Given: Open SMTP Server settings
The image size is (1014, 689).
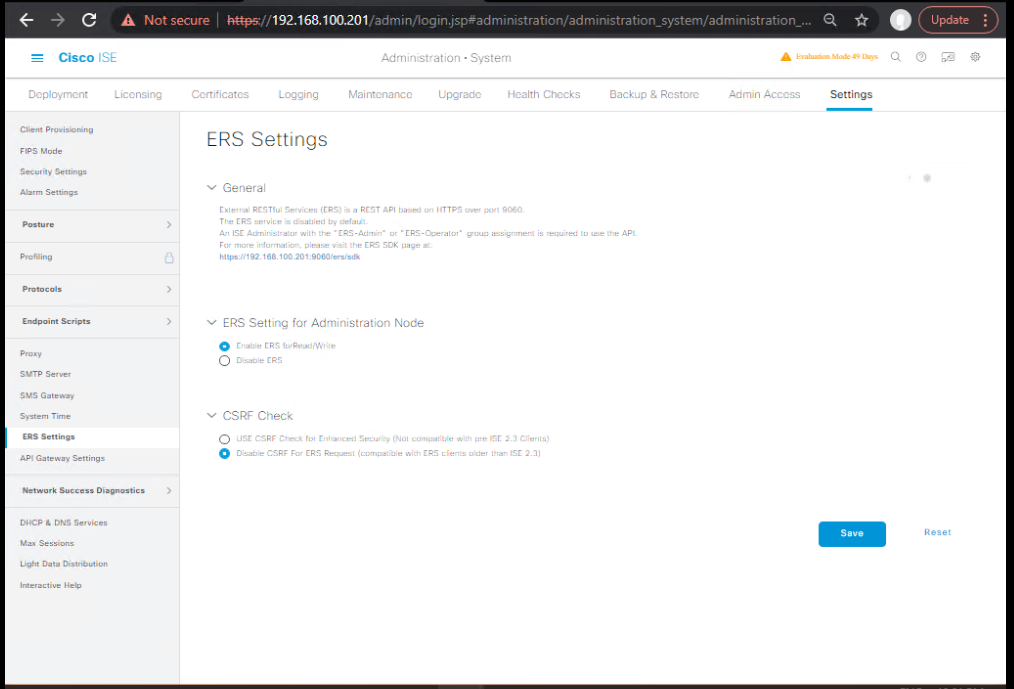Looking at the screenshot, I should click(x=45, y=374).
